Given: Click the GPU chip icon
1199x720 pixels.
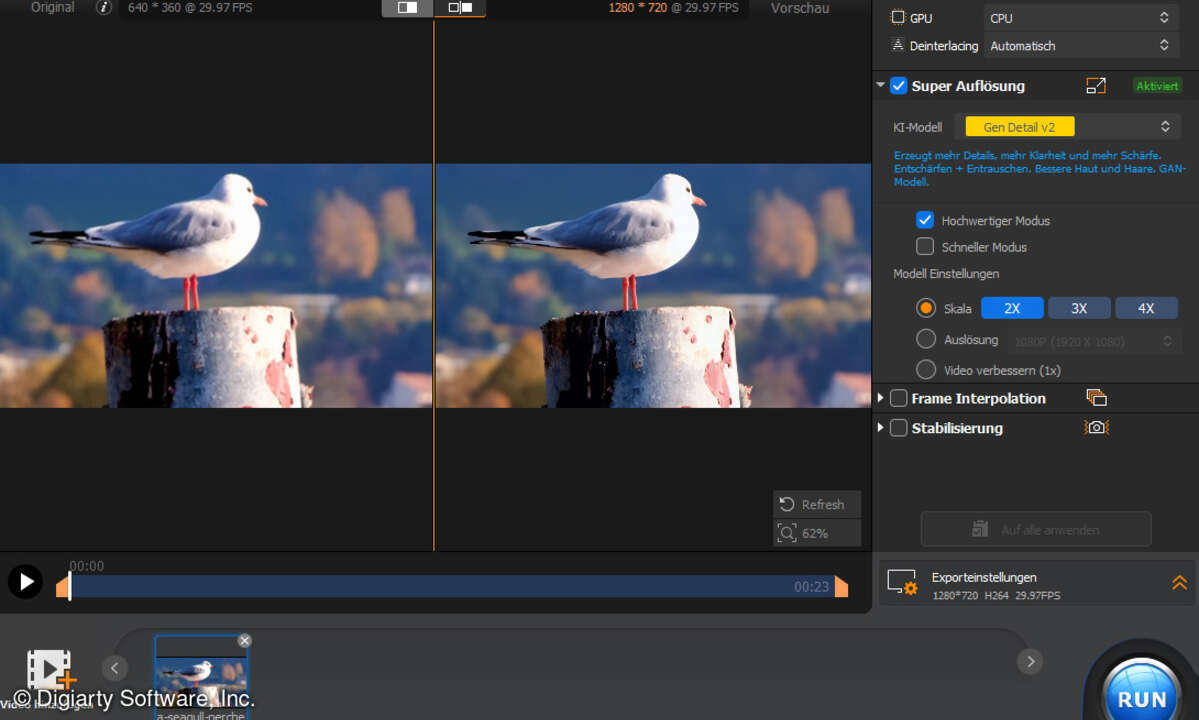Looking at the screenshot, I should [x=898, y=17].
